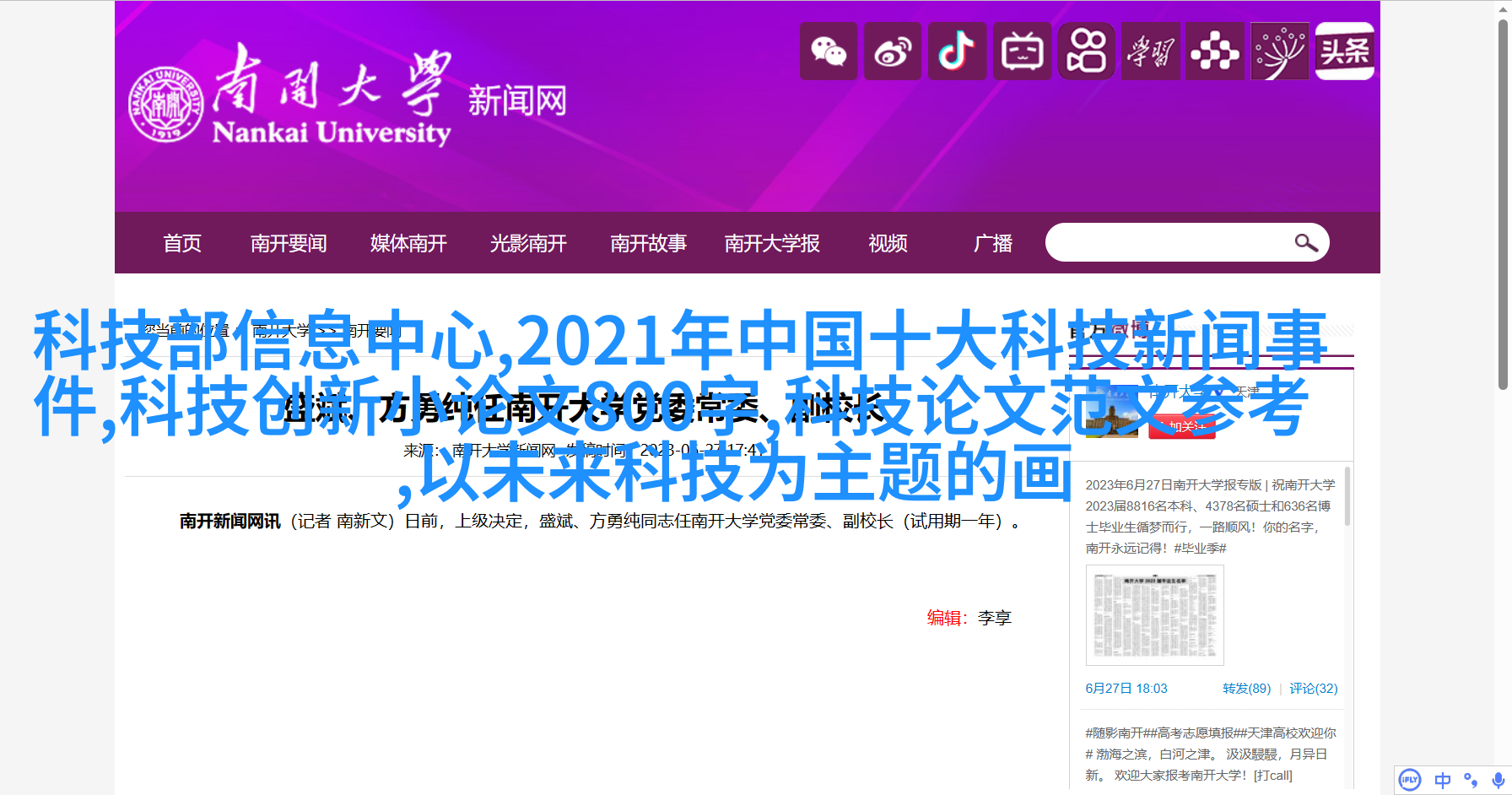This screenshot has width=1512, height=795.
Task: Open the Weibo icon in header
Action: pos(893,51)
